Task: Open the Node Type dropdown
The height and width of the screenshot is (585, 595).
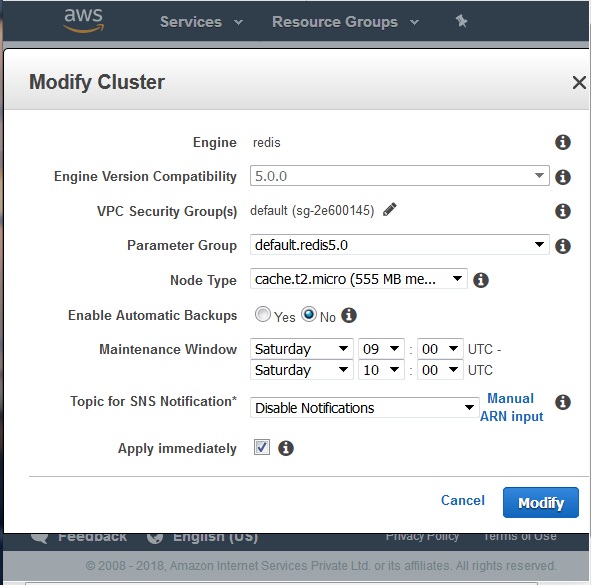Action: 359,279
